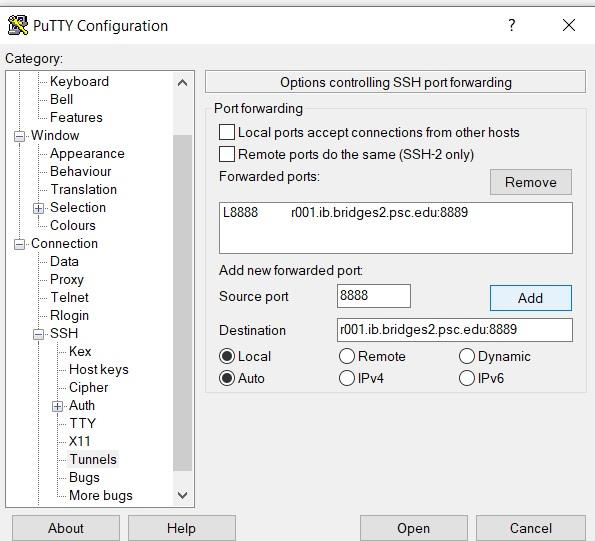Open the Keyboard category

79,81
